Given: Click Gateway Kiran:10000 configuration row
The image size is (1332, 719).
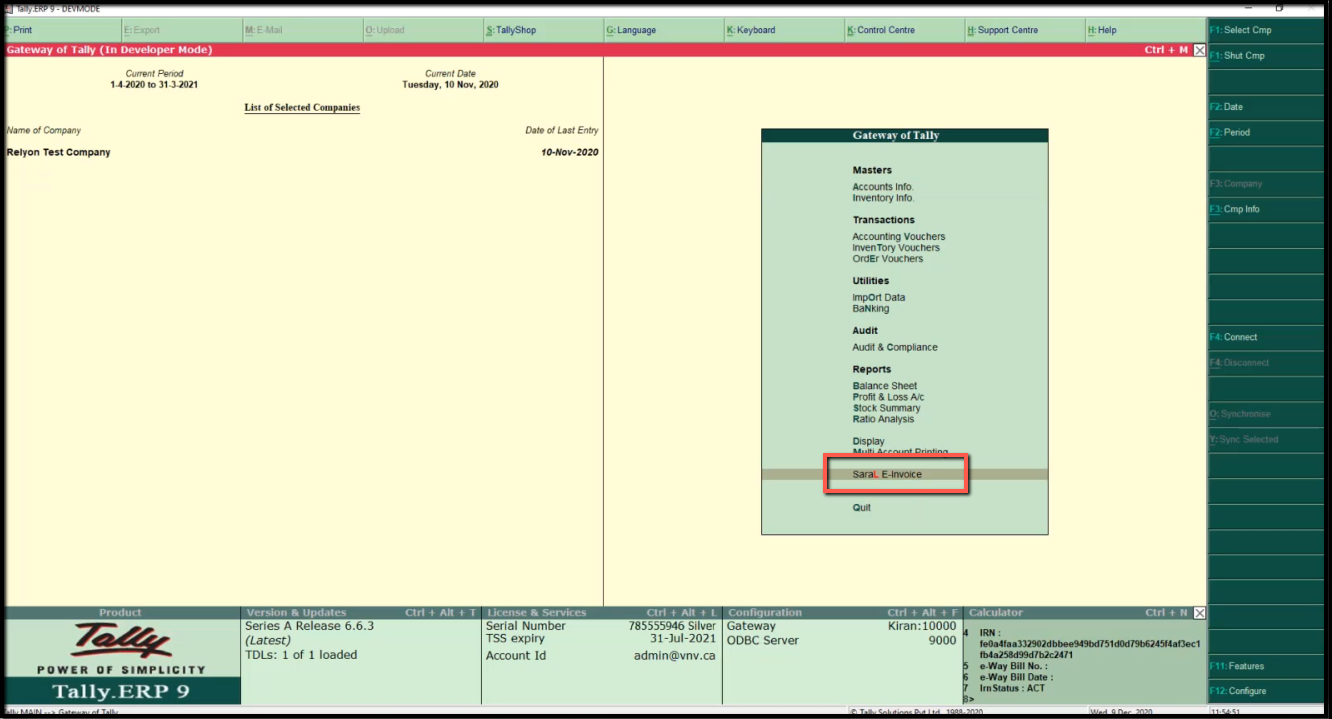Looking at the screenshot, I should 841,626.
